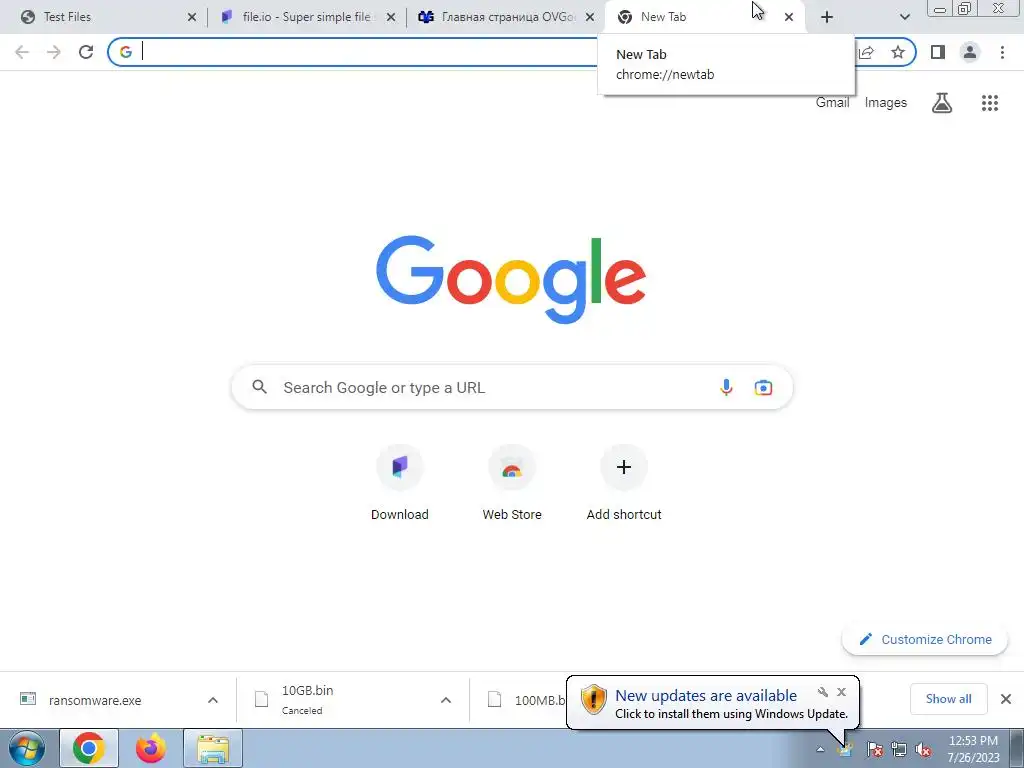The image size is (1024, 768).
Task: Start voice search with the microphone
Action: pyautogui.click(x=726, y=387)
